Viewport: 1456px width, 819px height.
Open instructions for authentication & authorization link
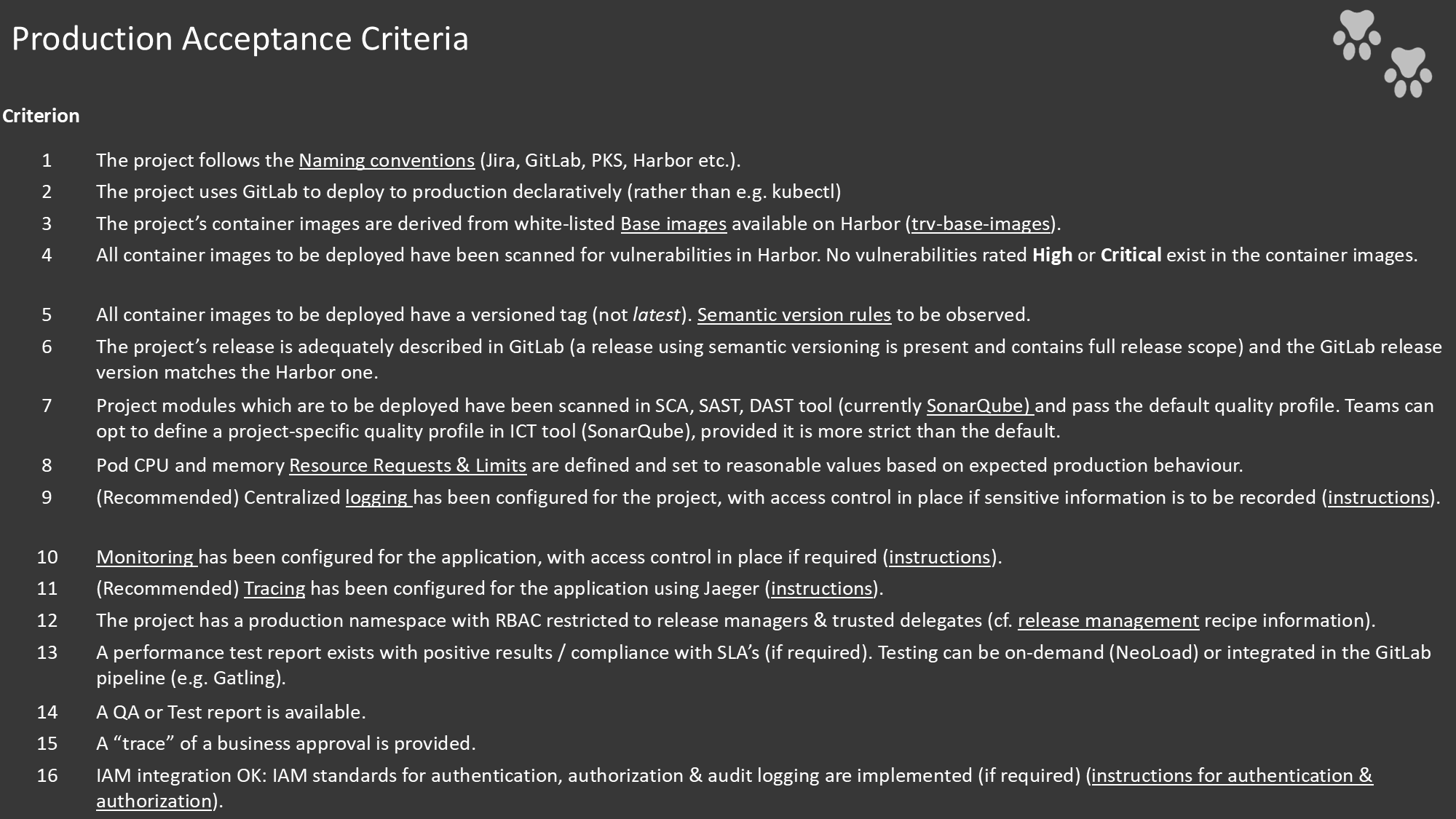tap(1232, 775)
